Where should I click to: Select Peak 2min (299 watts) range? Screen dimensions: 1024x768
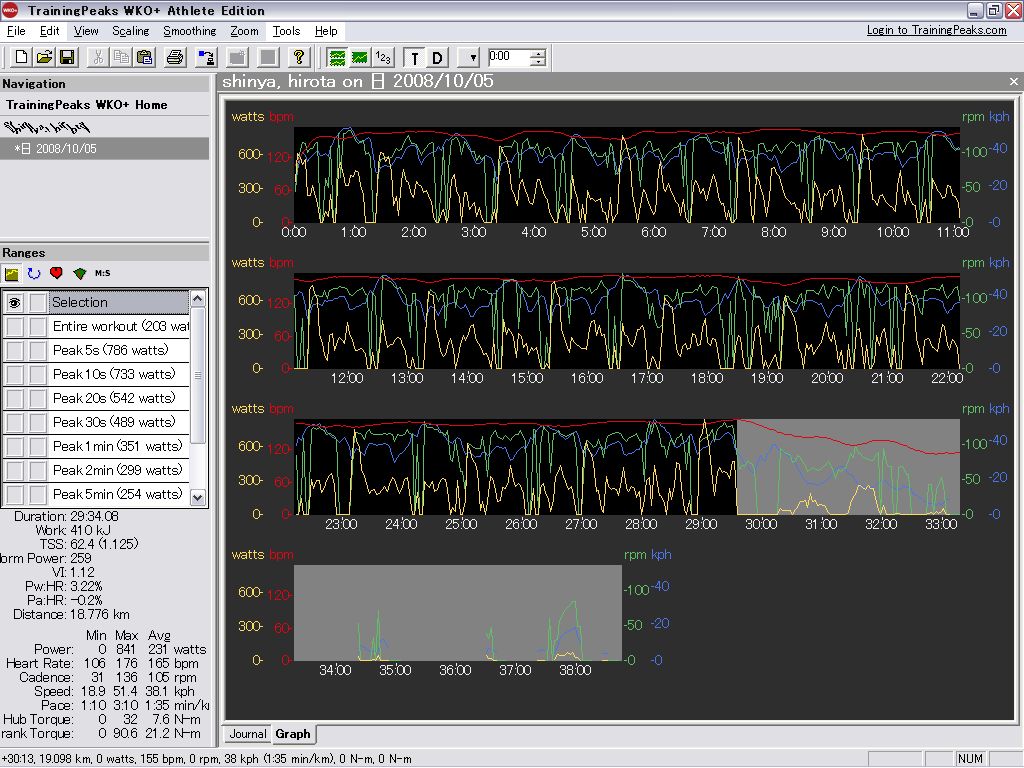[119, 470]
